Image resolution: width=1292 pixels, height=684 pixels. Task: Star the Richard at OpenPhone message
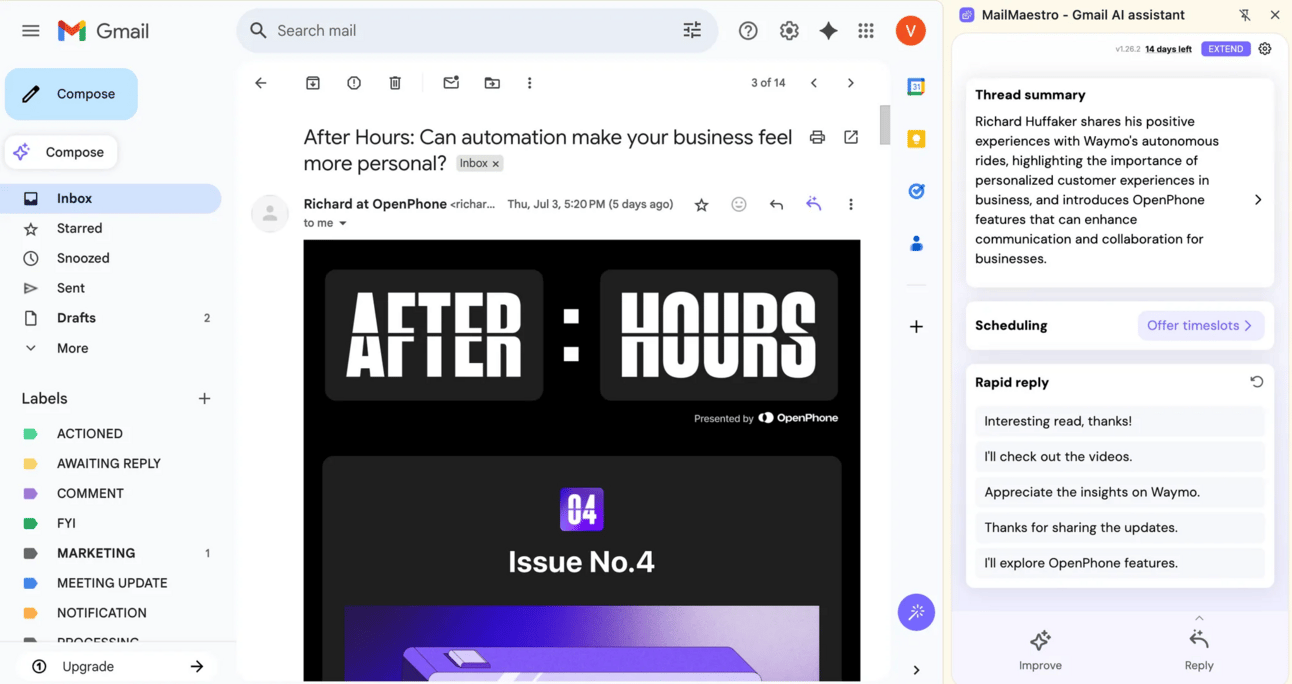[x=701, y=205]
